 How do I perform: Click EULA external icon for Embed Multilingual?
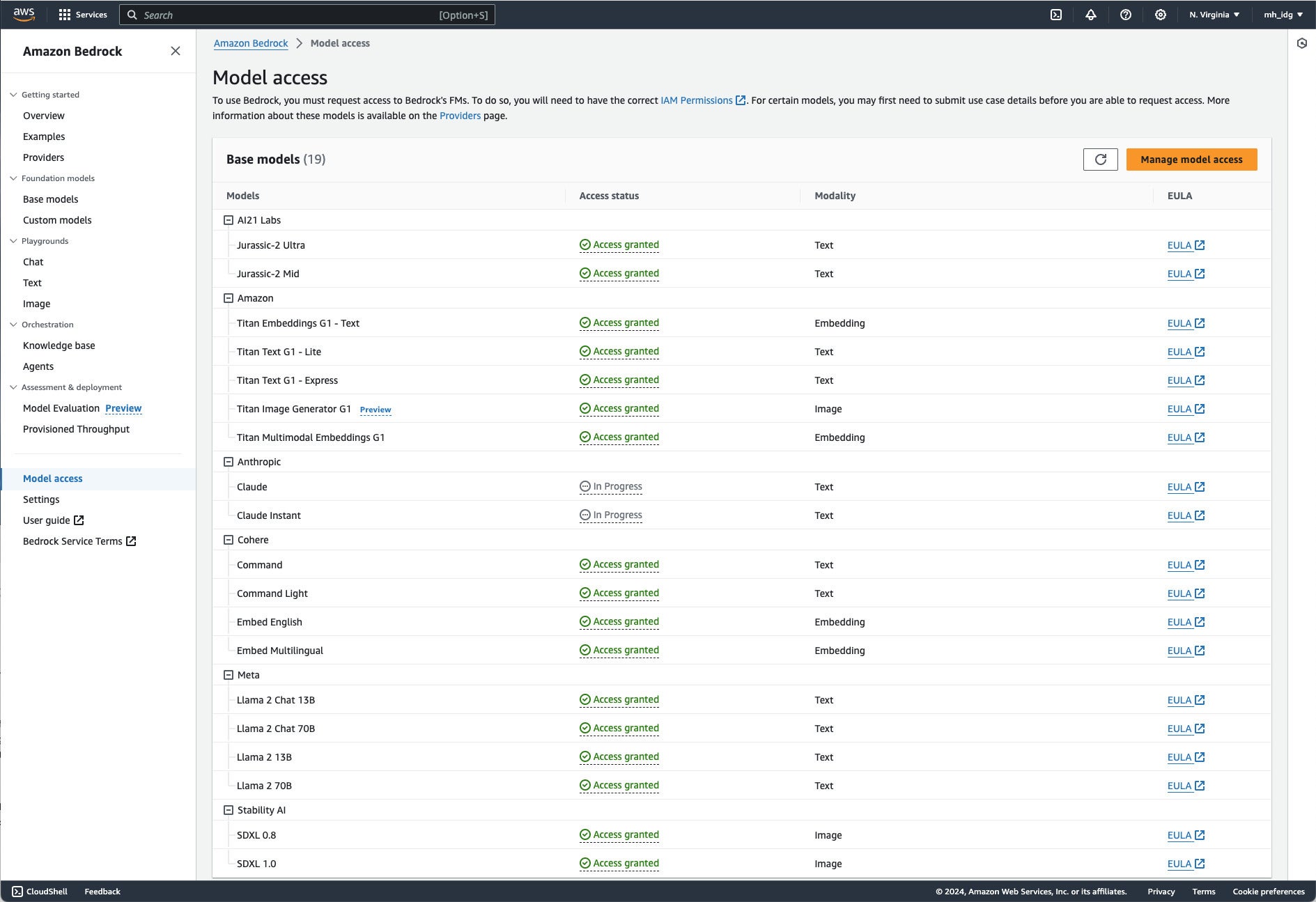(x=1200, y=651)
